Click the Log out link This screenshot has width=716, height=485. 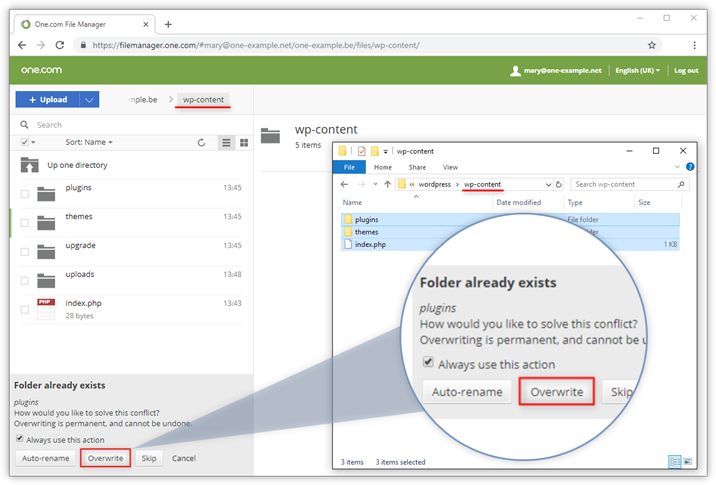(x=686, y=70)
